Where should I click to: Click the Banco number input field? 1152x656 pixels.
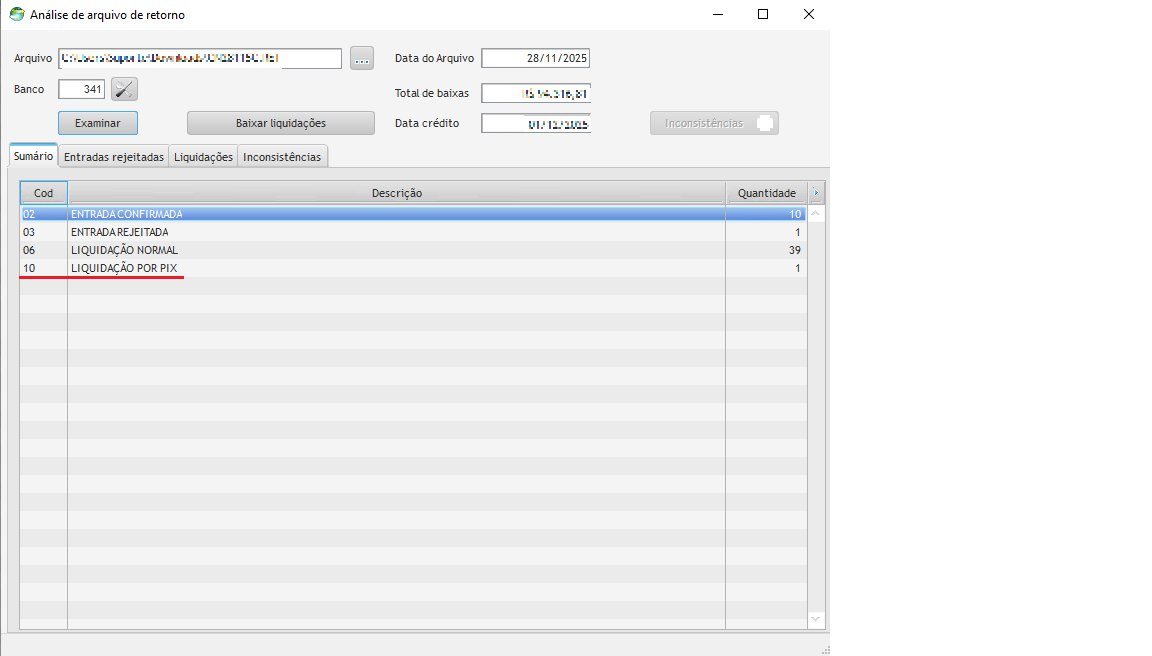pos(81,89)
